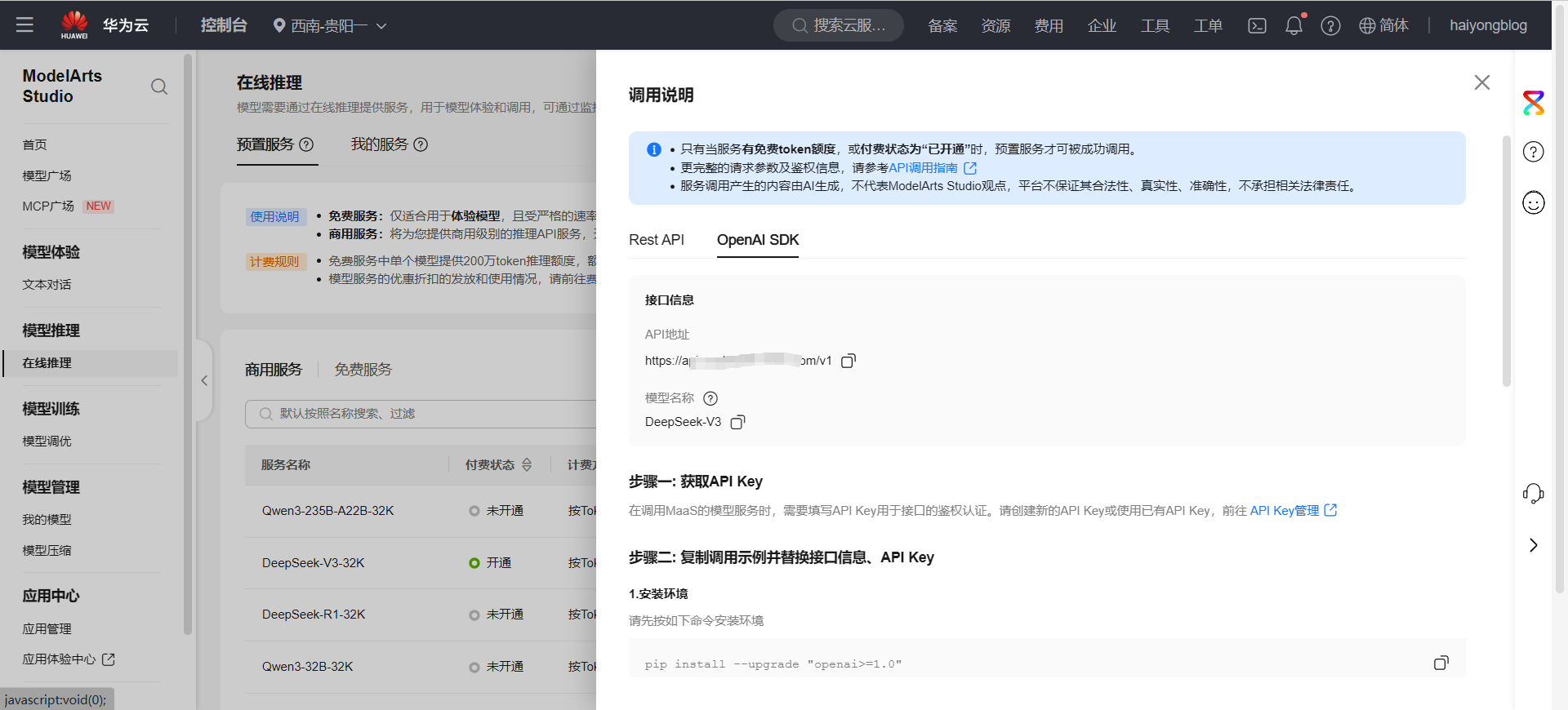Click the left sidebar scrollbar

click(x=188, y=343)
